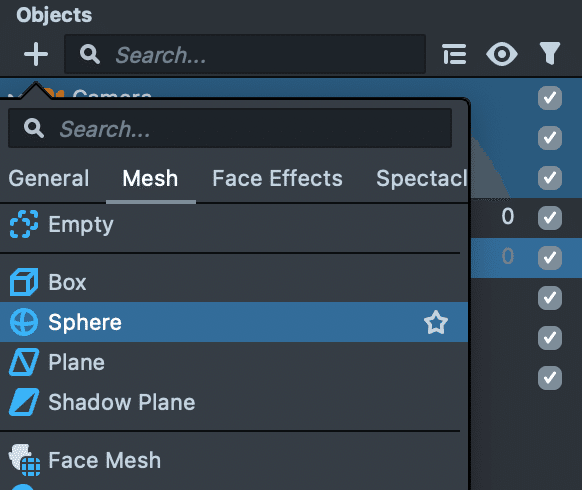Switch to the Face Effects tab

277,179
